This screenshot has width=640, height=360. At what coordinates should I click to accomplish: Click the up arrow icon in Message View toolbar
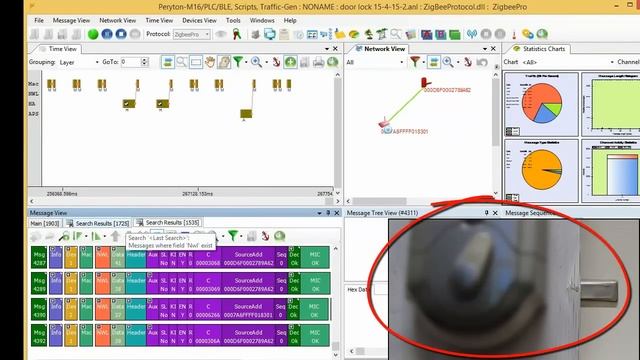[115, 236]
